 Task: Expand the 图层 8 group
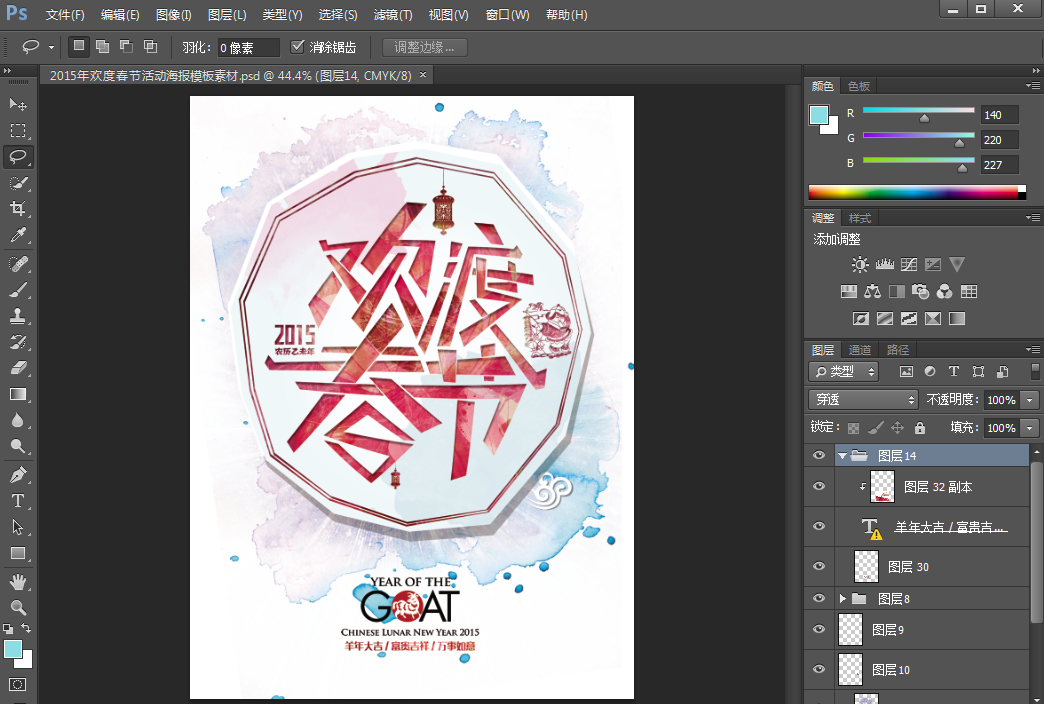pyautogui.click(x=842, y=599)
